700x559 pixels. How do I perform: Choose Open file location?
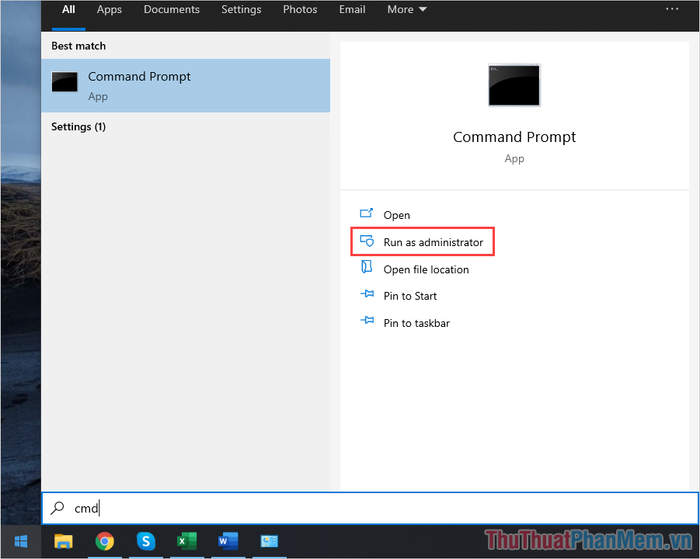point(426,270)
